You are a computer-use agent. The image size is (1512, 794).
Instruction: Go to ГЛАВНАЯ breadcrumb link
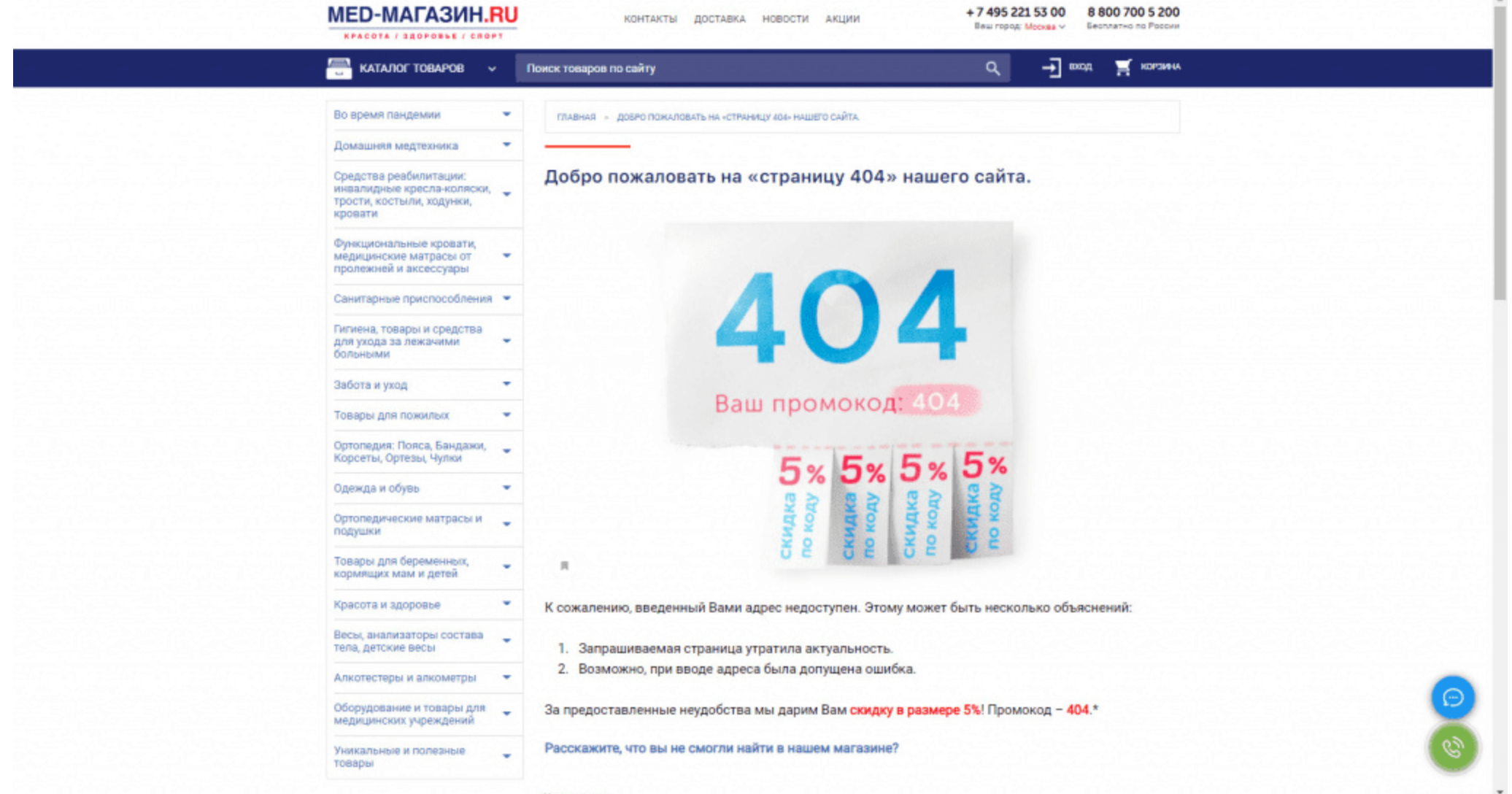[576, 117]
